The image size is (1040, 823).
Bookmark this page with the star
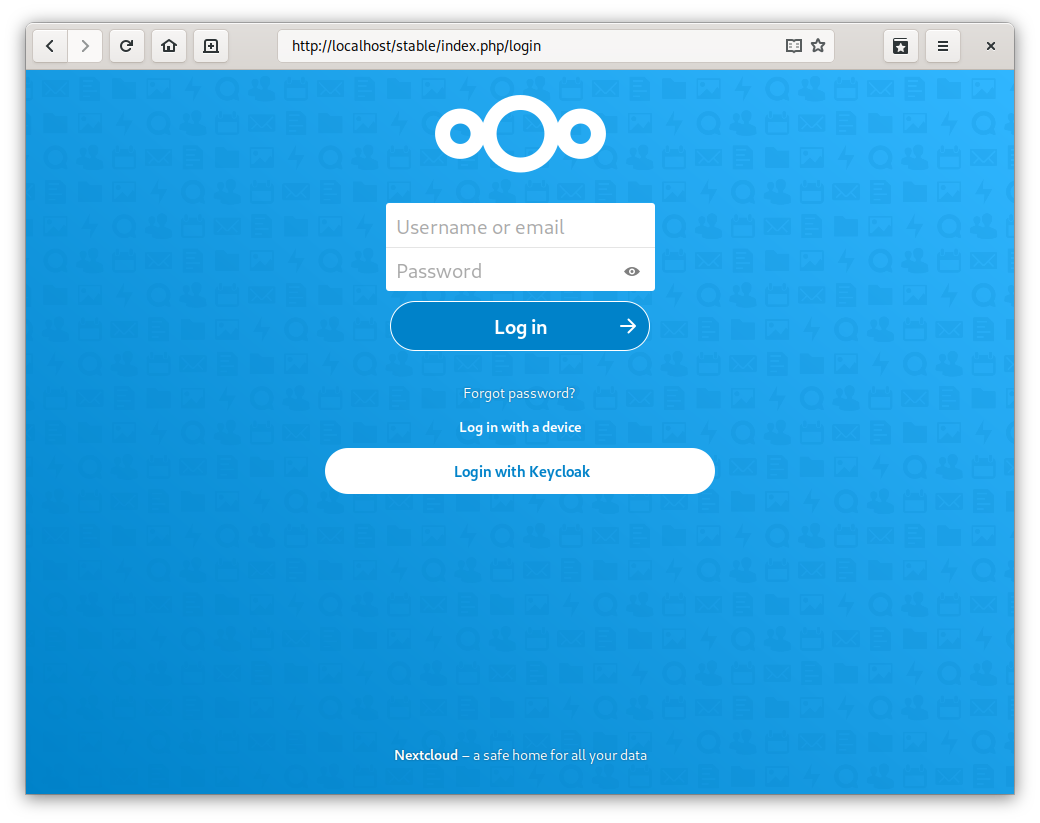816,45
